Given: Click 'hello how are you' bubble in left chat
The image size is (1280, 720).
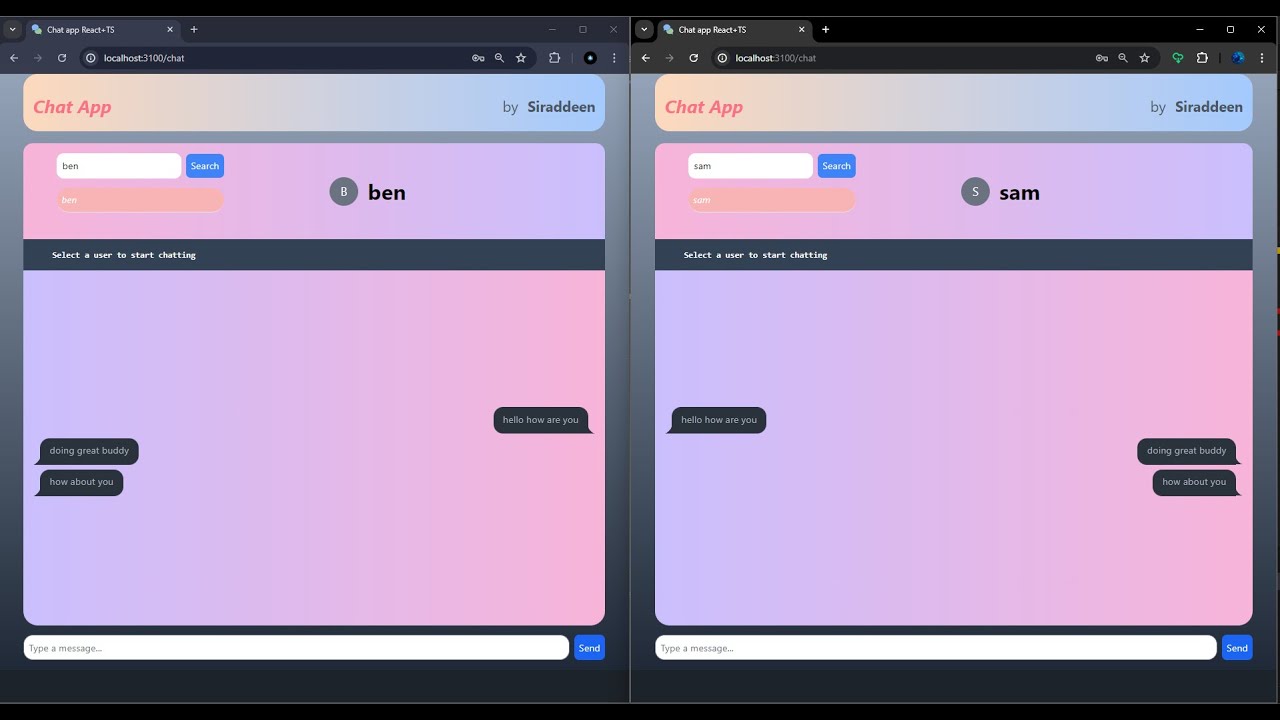Looking at the screenshot, I should [541, 420].
